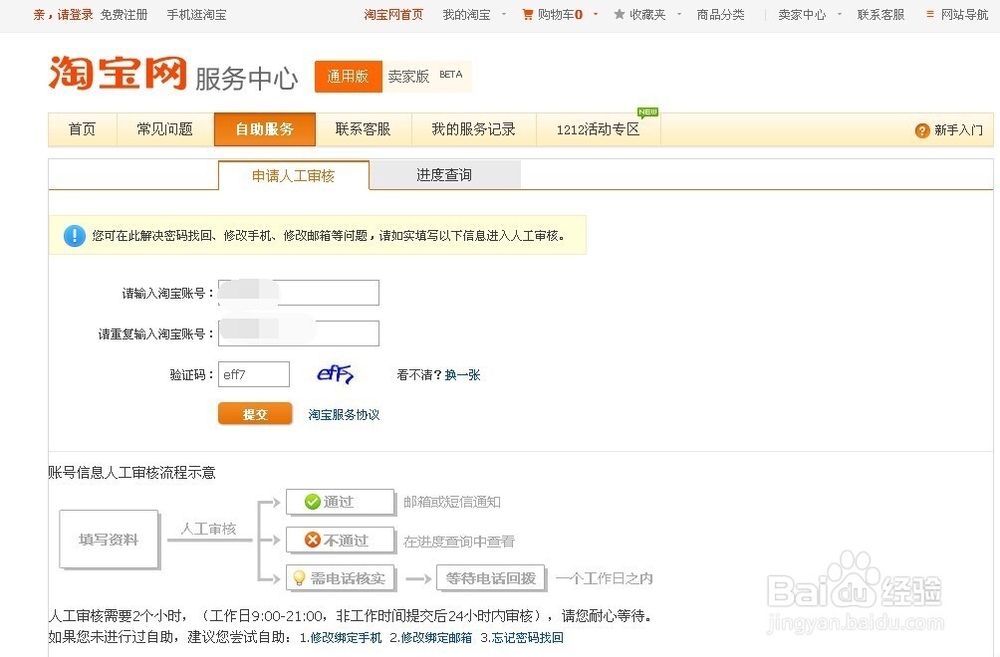This screenshot has height=657, width=1000.
Task: Select the 通用版 version button
Action: 348,77
